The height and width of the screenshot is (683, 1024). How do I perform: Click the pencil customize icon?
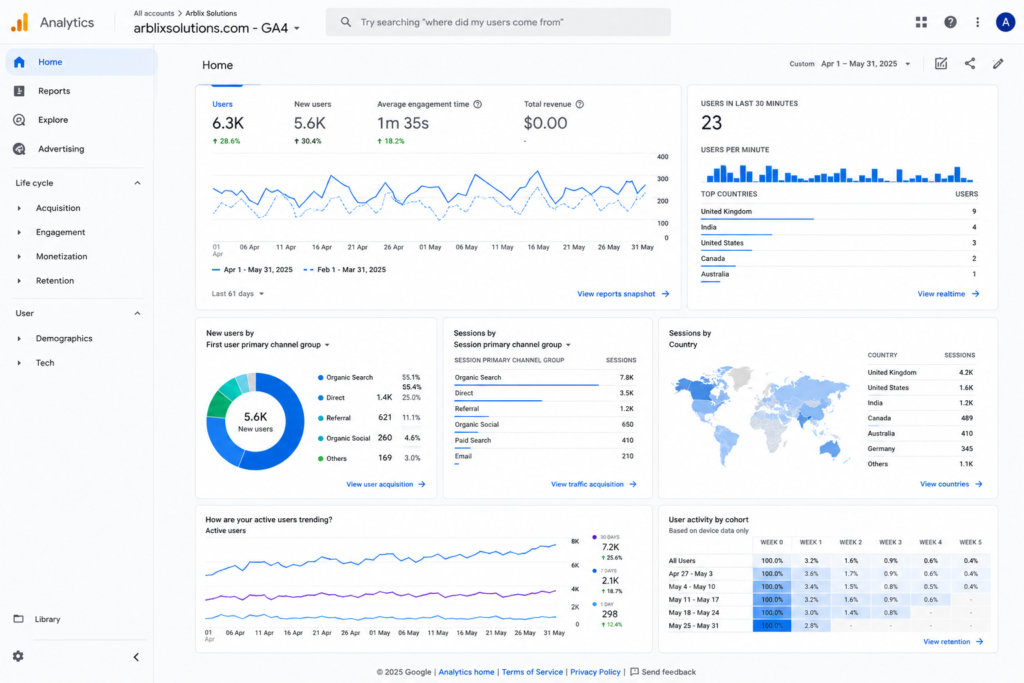coord(998,63)
